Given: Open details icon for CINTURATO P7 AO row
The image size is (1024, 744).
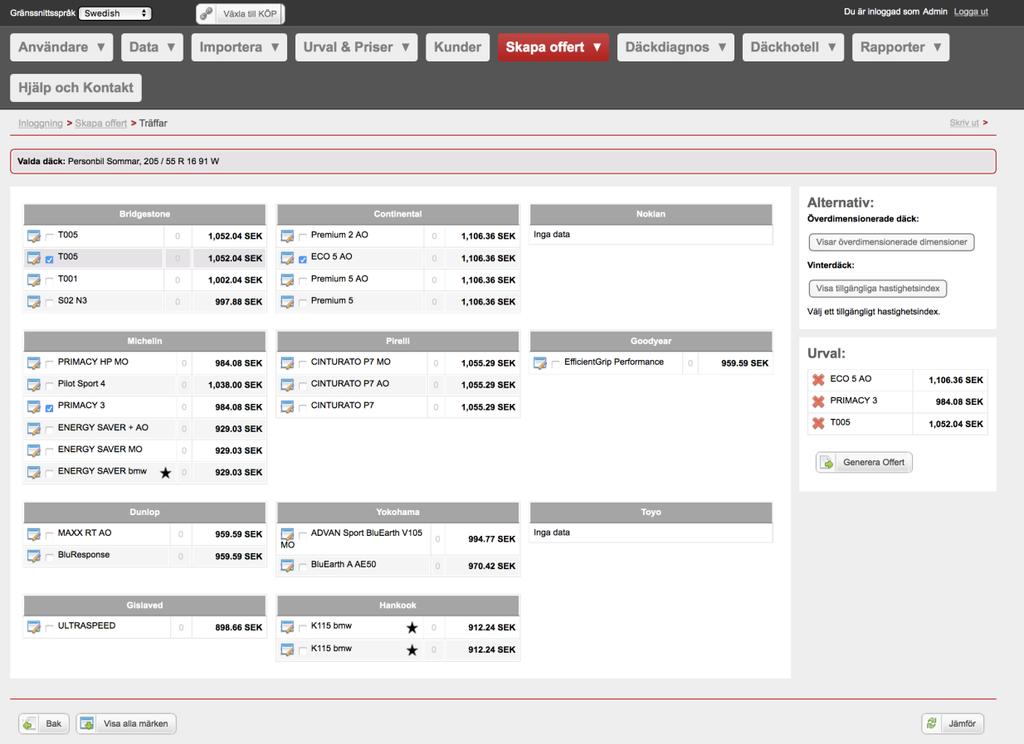Looking at the screenshot, I should coord(287,385).
